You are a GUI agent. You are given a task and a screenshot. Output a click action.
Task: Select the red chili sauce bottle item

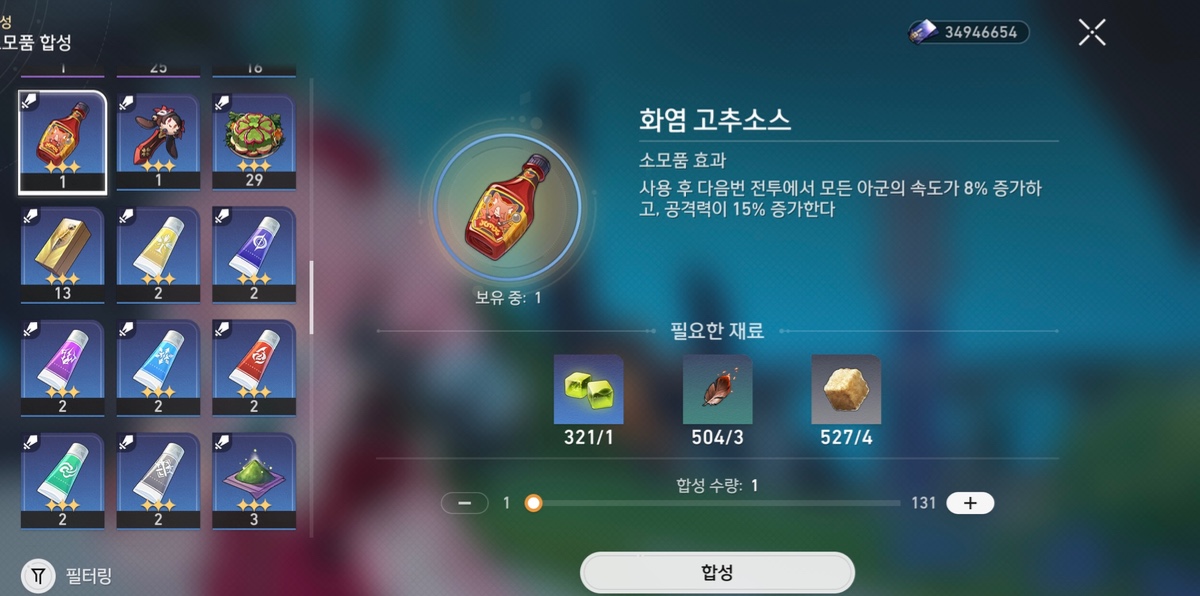pyautogui.click(x=62, y=142)
